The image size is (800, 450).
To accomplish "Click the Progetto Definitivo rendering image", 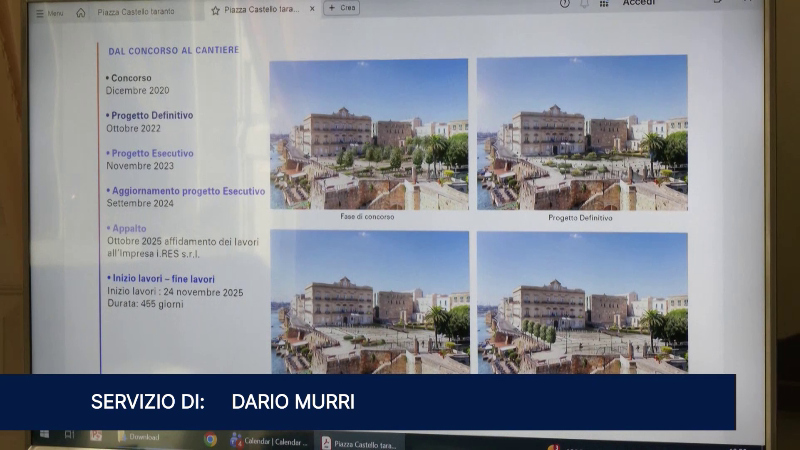I will click(582, 133).
